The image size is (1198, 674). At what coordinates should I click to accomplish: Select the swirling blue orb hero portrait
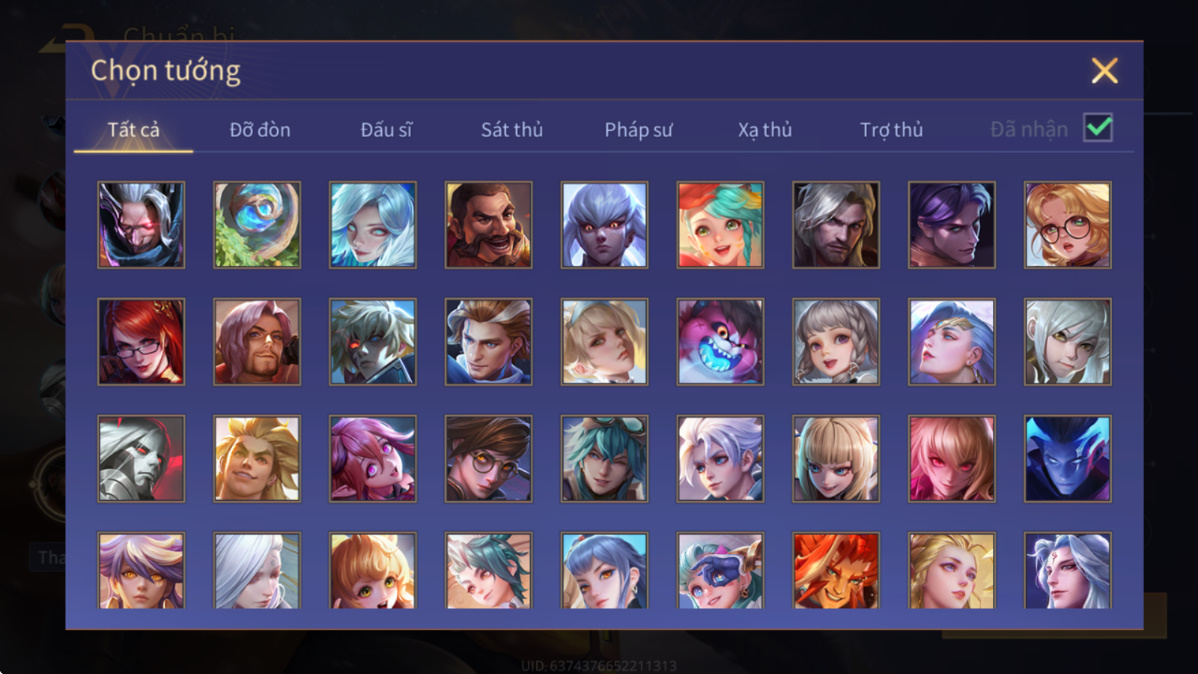tap(257, 225)
